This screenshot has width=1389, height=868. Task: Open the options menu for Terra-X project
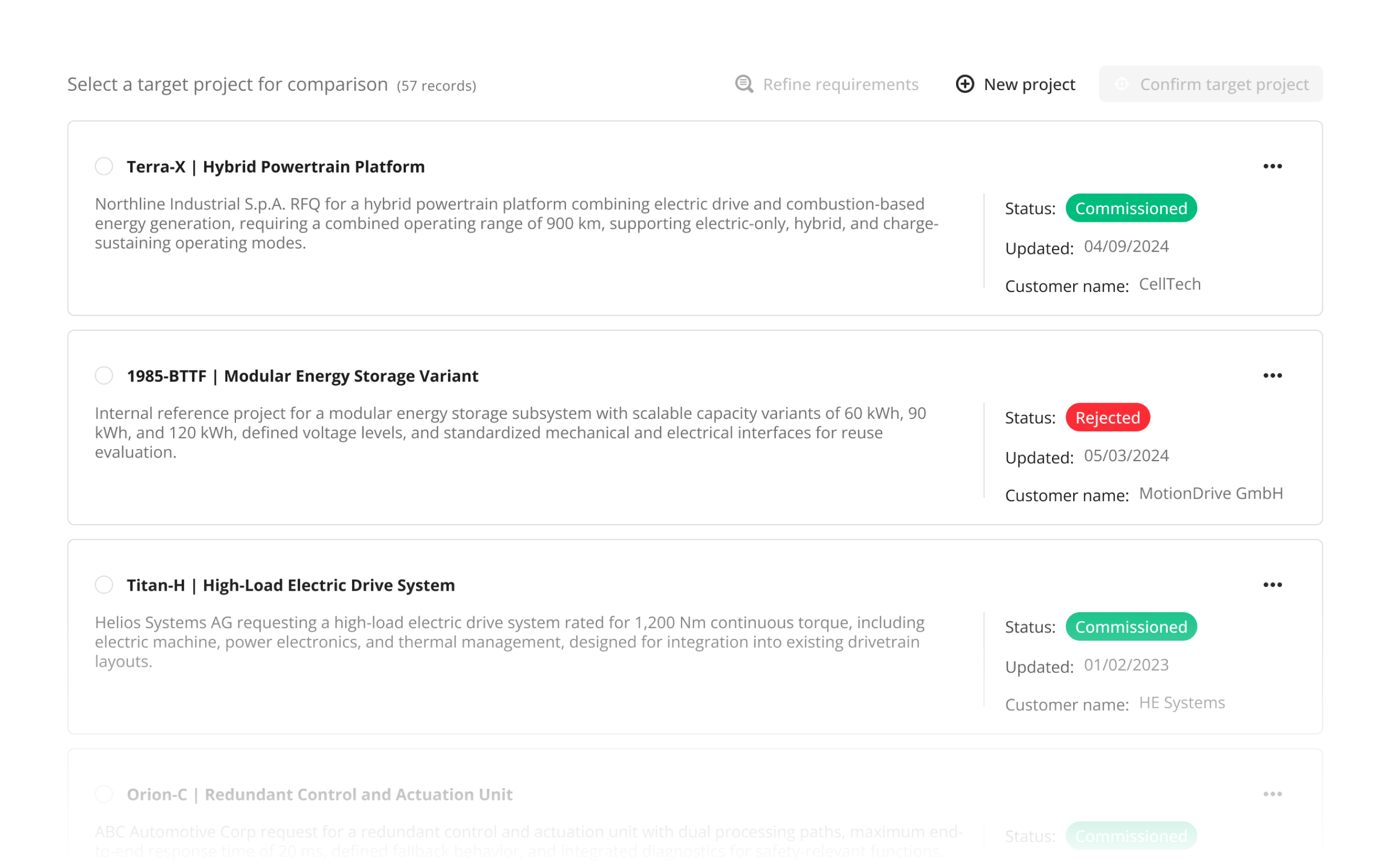pyautogui.click(x=1272, y=166)
